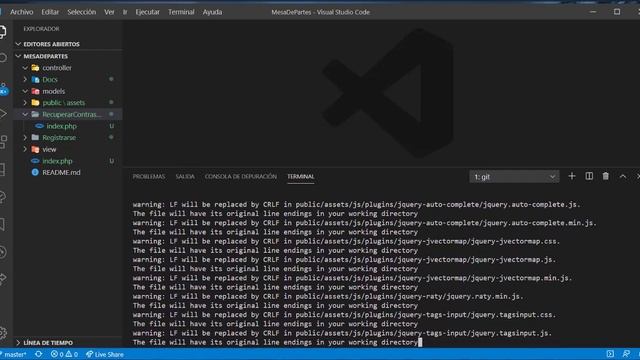
Task: Open the Ejecutar menu
Action: (147, 12)
